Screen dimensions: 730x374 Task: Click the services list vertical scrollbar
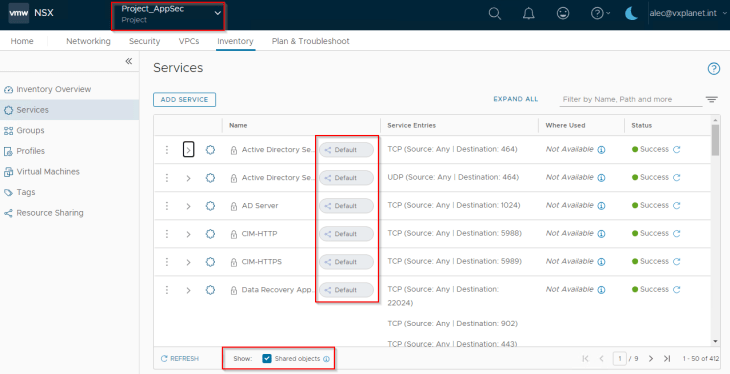click(715, 140)
